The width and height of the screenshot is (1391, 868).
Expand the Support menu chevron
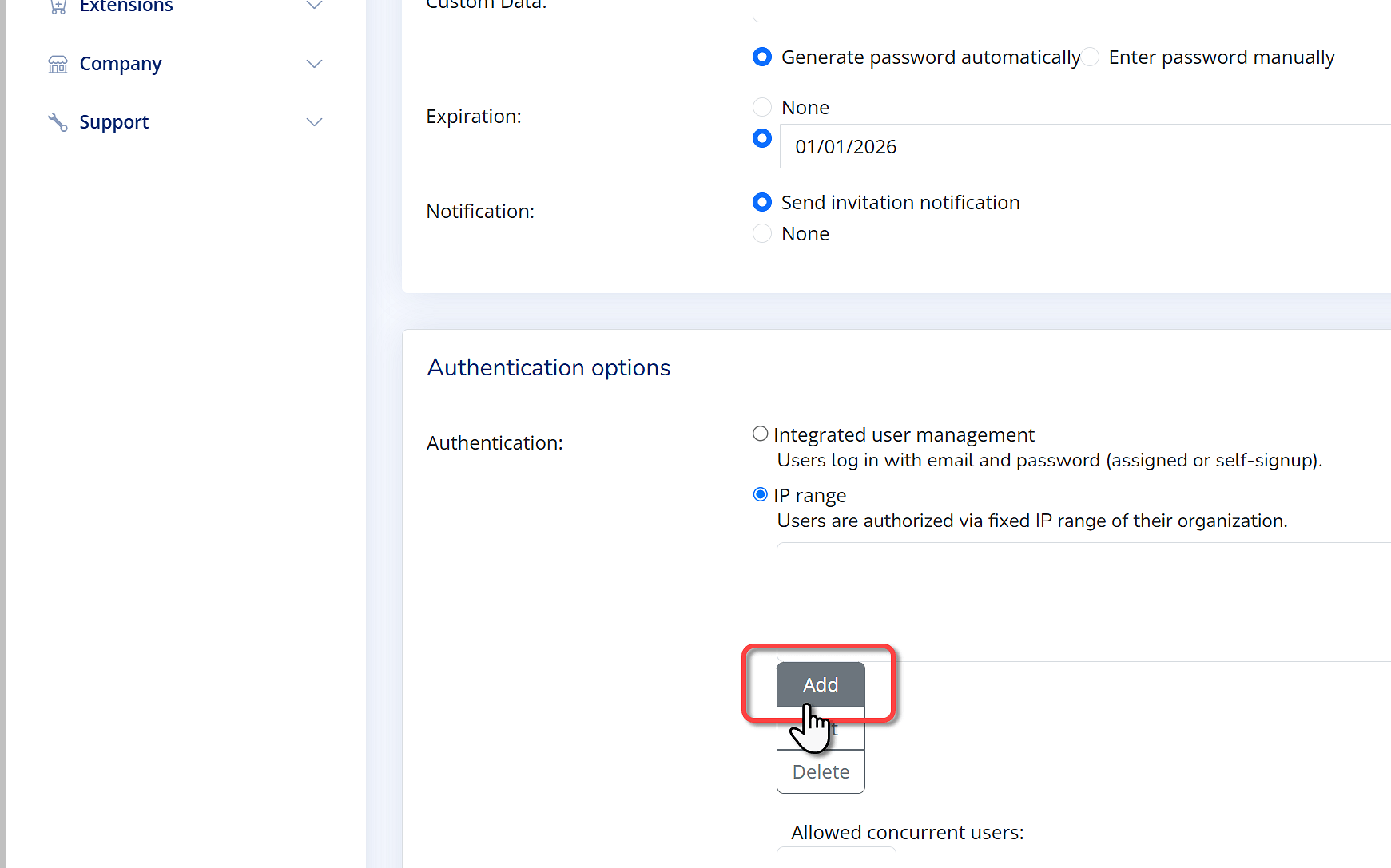click(314, 122)
